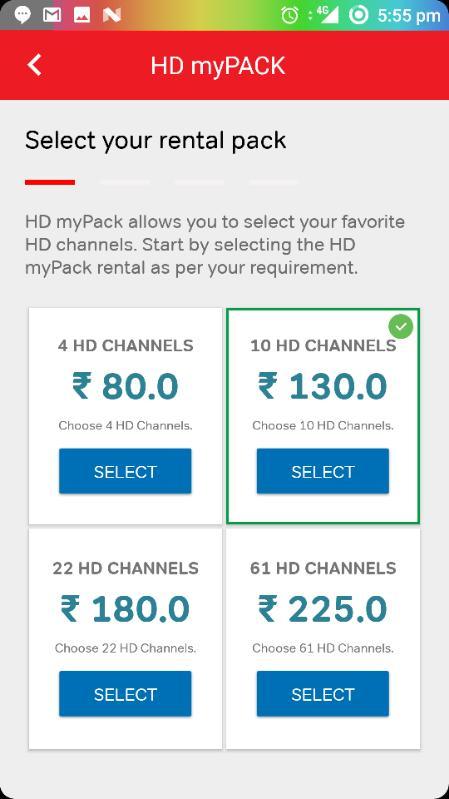Select the 10 HD Channels pack
Screen dimensions: 449x799
point(323,471)
